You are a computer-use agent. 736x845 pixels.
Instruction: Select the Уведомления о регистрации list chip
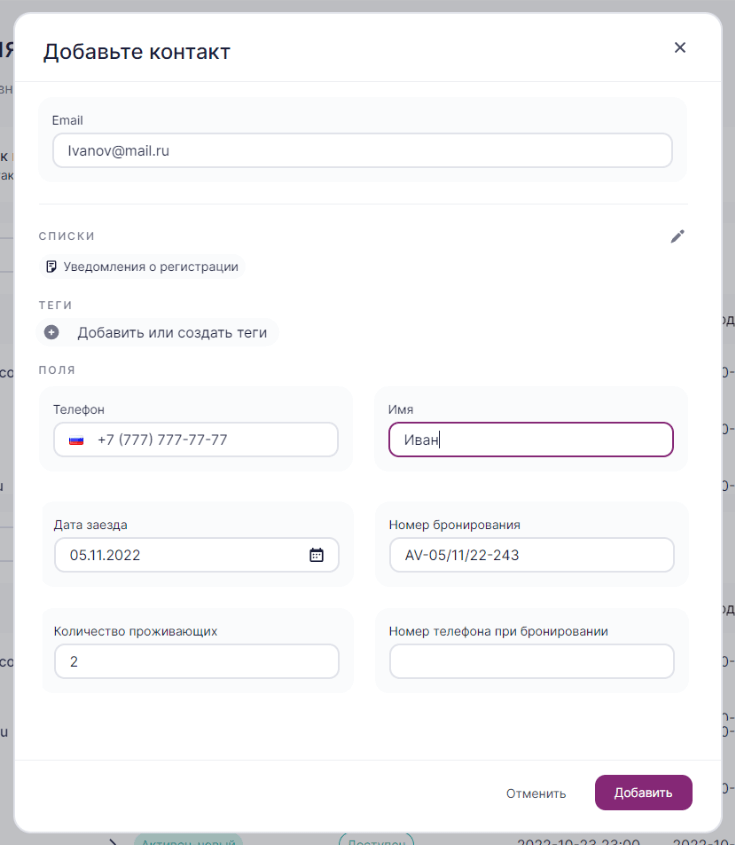[142, 267]
